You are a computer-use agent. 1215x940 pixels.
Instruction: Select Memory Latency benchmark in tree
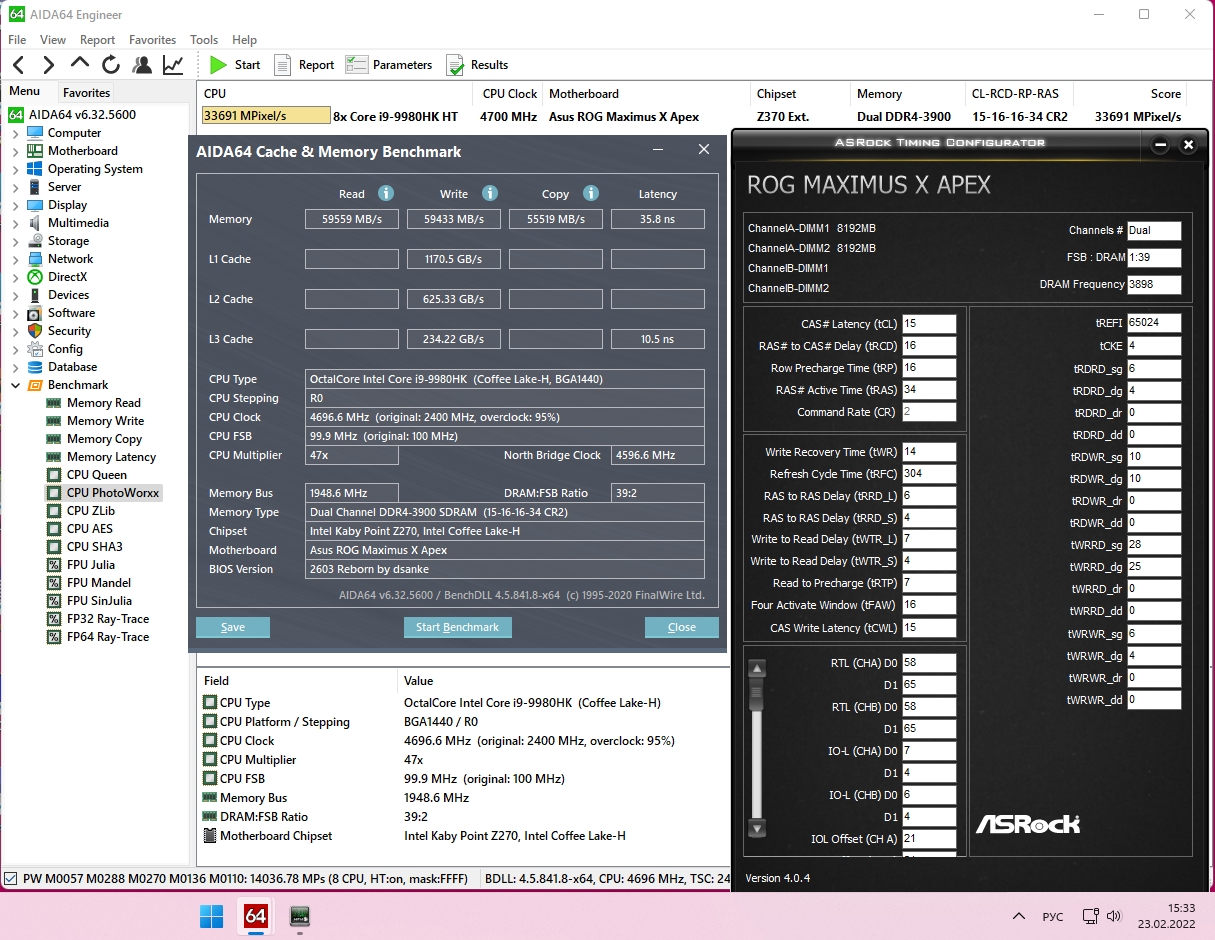pyautogui.click(x=111, y=457)
